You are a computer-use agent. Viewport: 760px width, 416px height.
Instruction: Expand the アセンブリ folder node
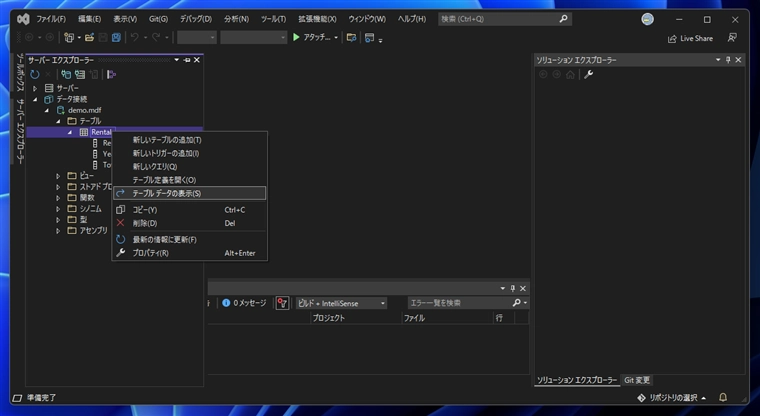tap(58, 231)
